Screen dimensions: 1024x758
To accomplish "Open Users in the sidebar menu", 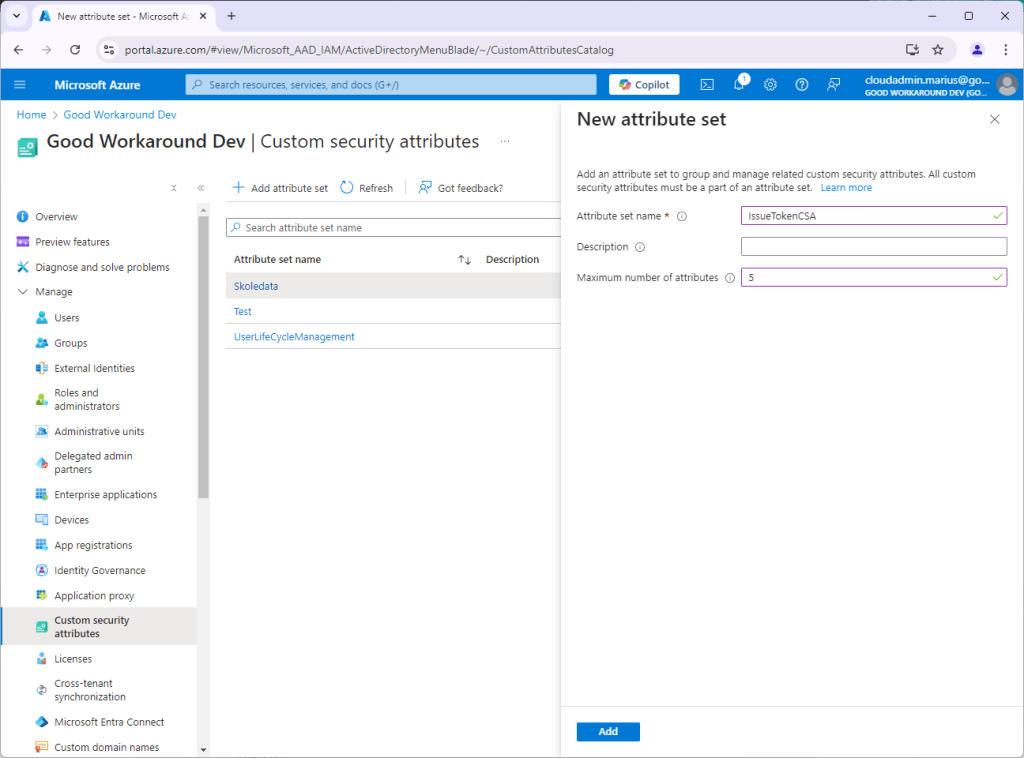I will pyautogui.click(x=66, y=318).
